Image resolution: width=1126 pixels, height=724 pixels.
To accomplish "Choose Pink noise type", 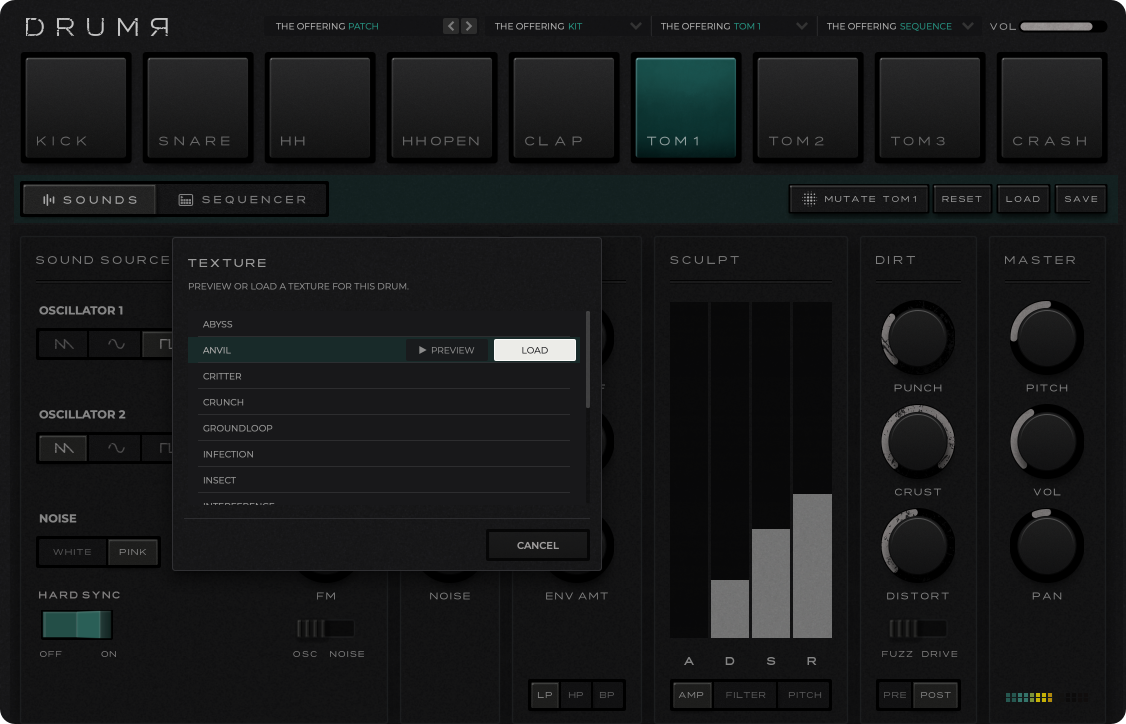I will [x=133, y=552].
